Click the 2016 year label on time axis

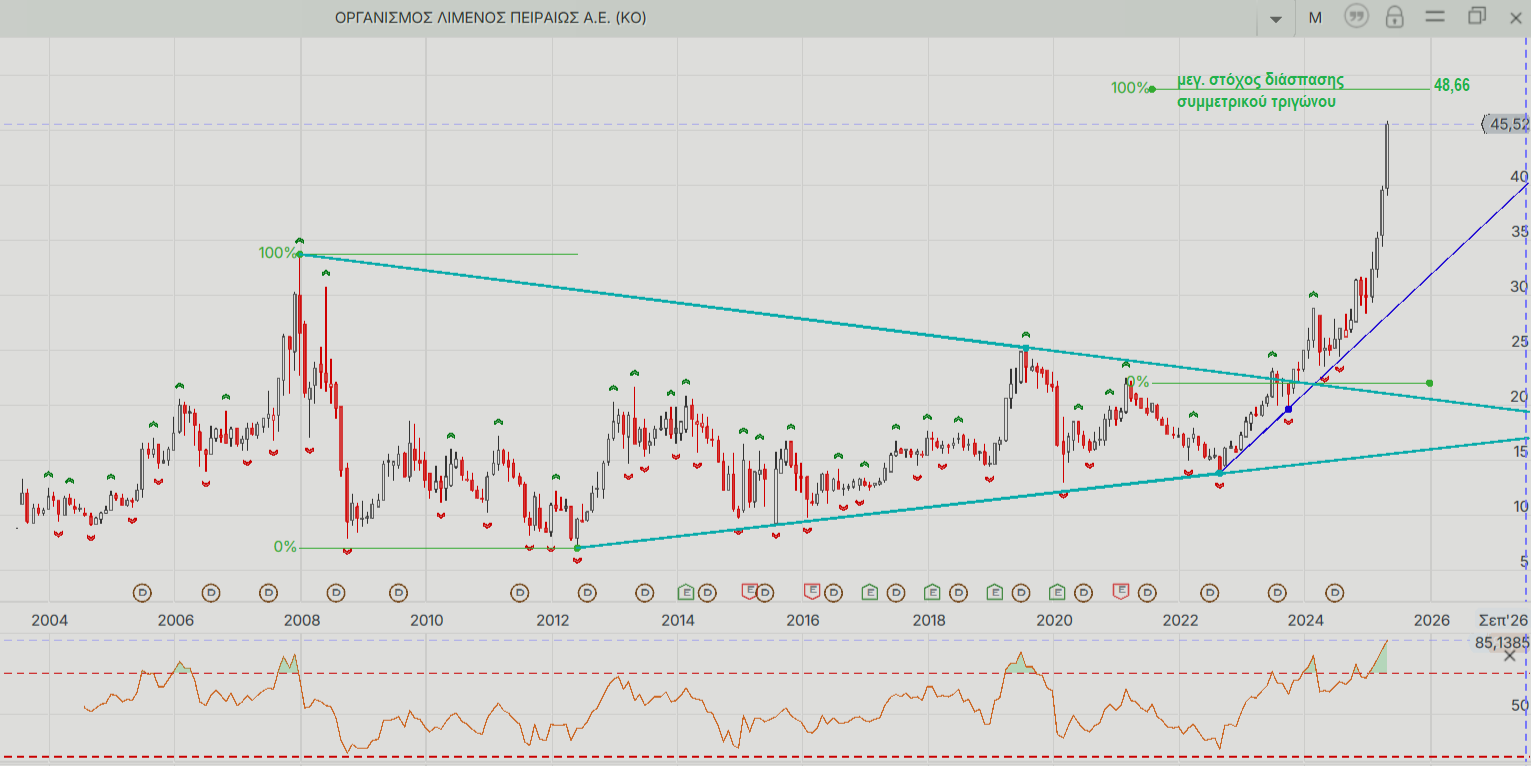click(x=803, y=620)
